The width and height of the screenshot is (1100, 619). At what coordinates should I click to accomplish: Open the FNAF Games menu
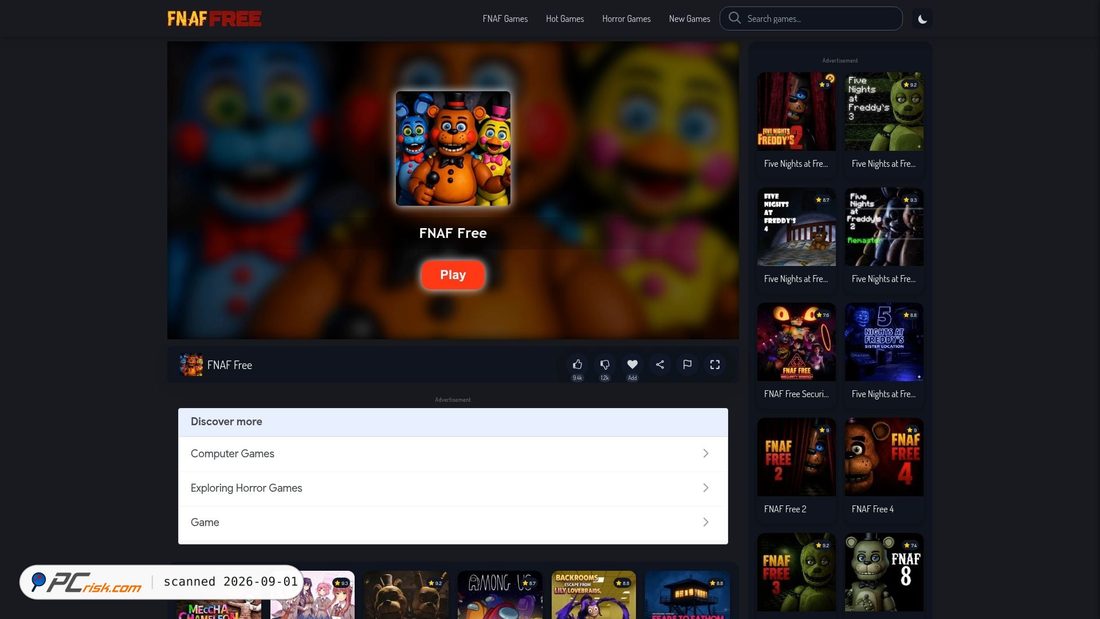(505, 19)
